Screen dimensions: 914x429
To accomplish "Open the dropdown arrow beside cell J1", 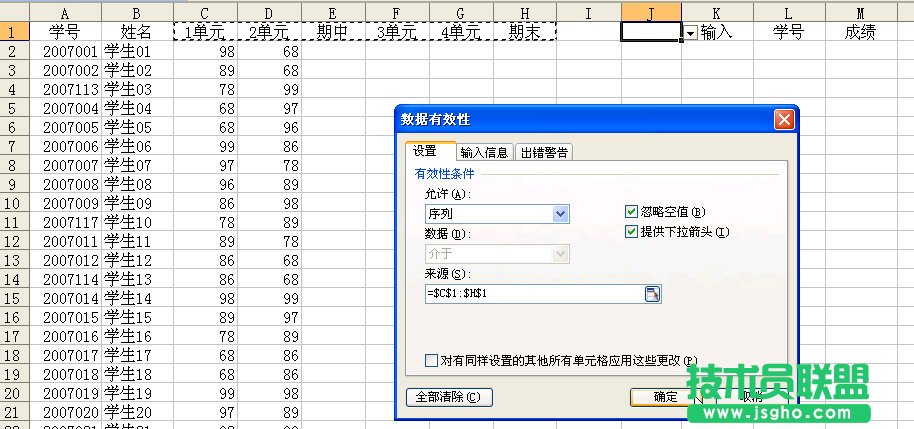I will point(690,33).
